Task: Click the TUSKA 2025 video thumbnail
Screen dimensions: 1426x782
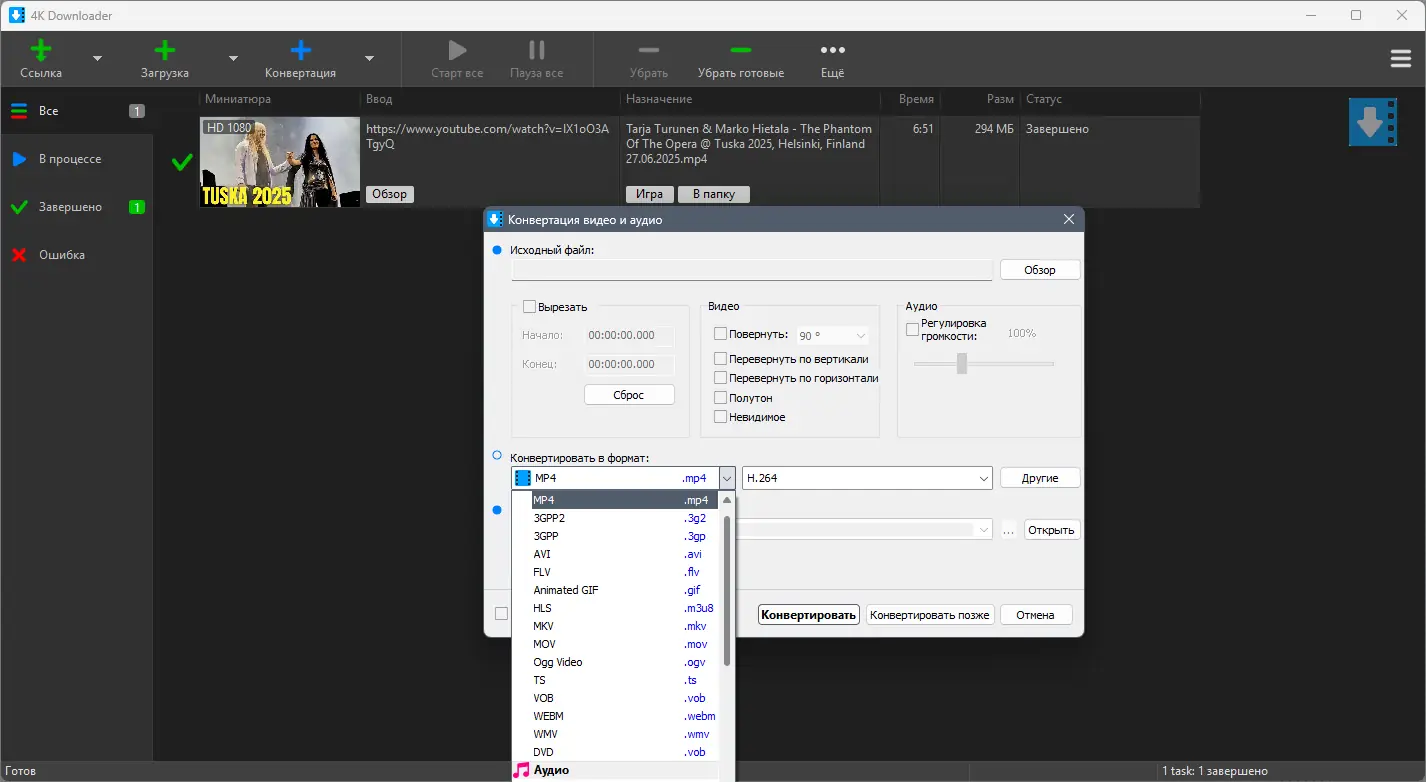Action: coord(280,162)
